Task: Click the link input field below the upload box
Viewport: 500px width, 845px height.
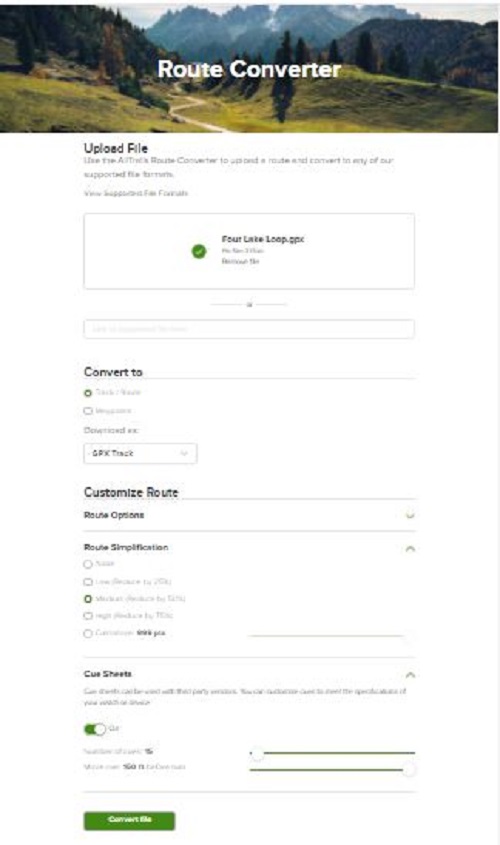Action: 249,329
